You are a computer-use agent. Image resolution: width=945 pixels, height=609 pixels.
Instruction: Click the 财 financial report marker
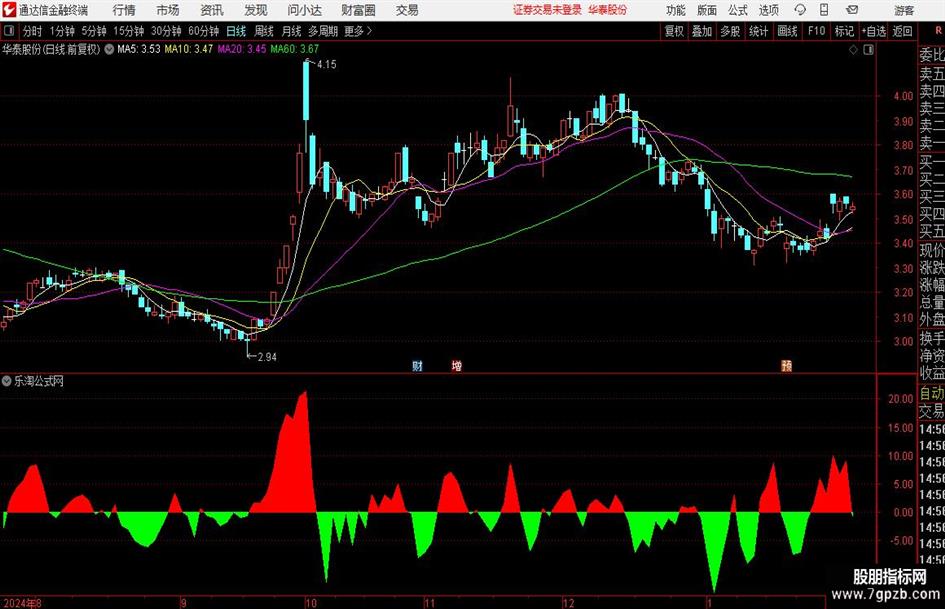417,366
